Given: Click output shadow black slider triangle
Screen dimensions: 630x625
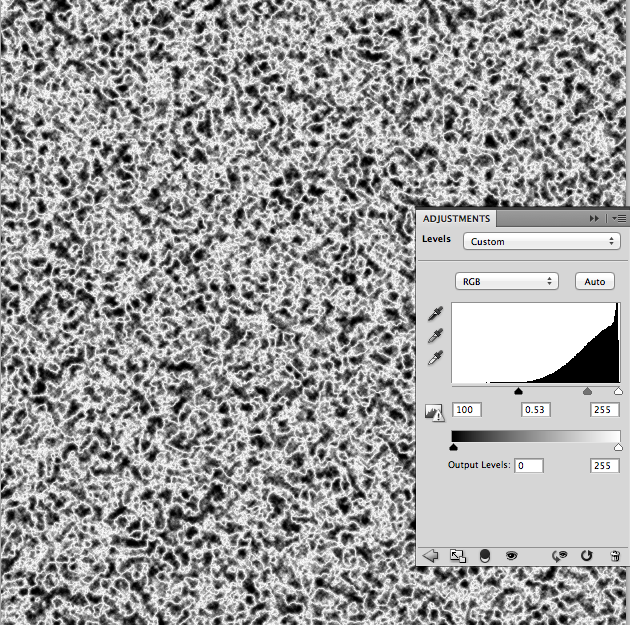Looking at the screenshot, I should coord(454,447).
